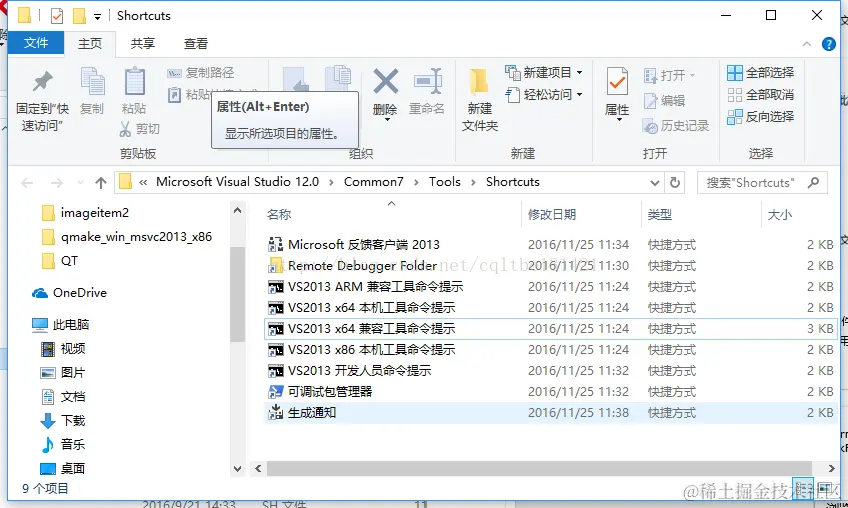This screenshot has height=508, width=848.
Task: Click Microsoft Visual Studio 12.0 breadcrumb
Action: 237,182
